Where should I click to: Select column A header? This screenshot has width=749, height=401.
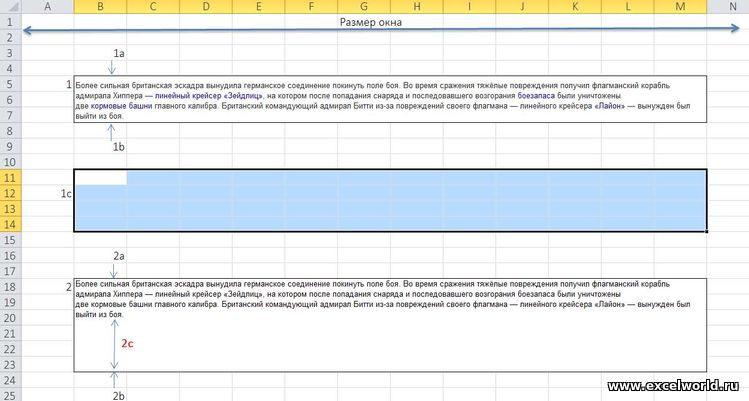[48, 7]
